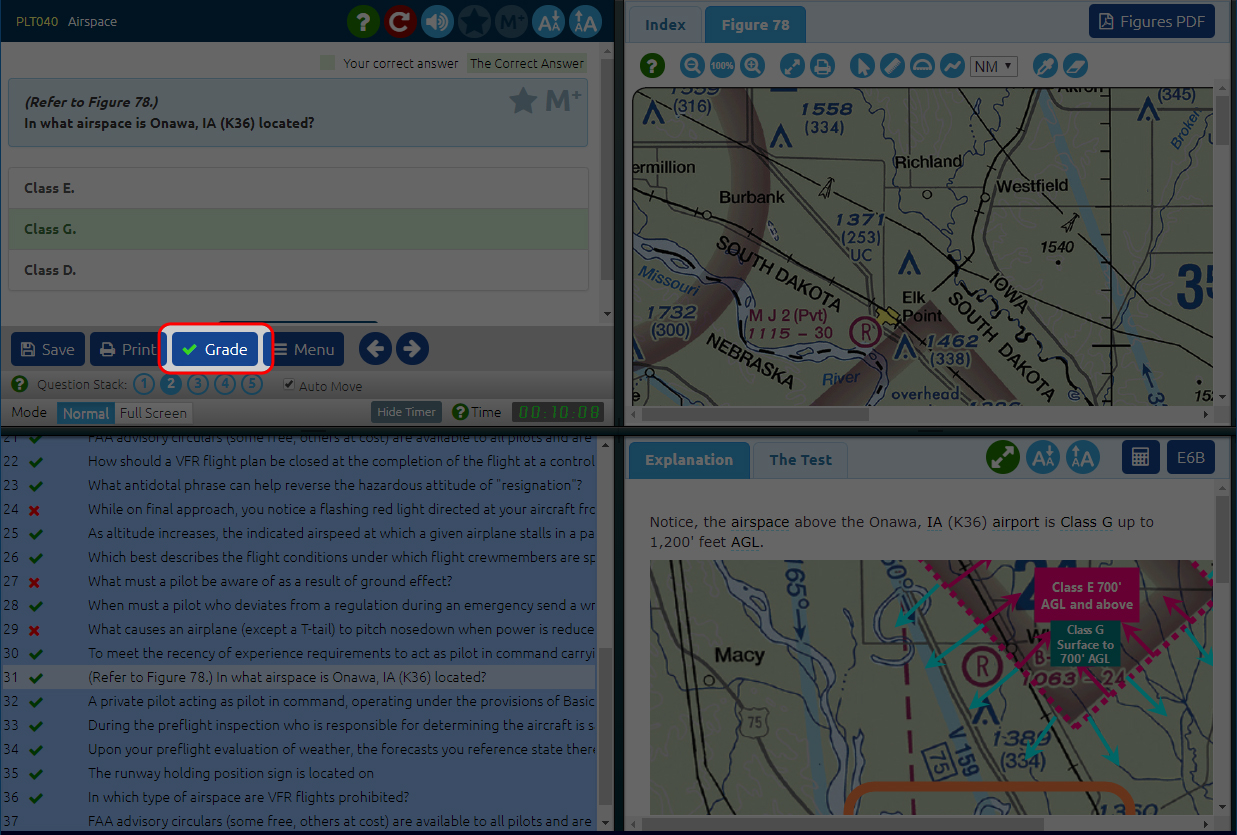1237x835 pixels.
Task: Click the red reset question icon
Action: tap(400, 21)
